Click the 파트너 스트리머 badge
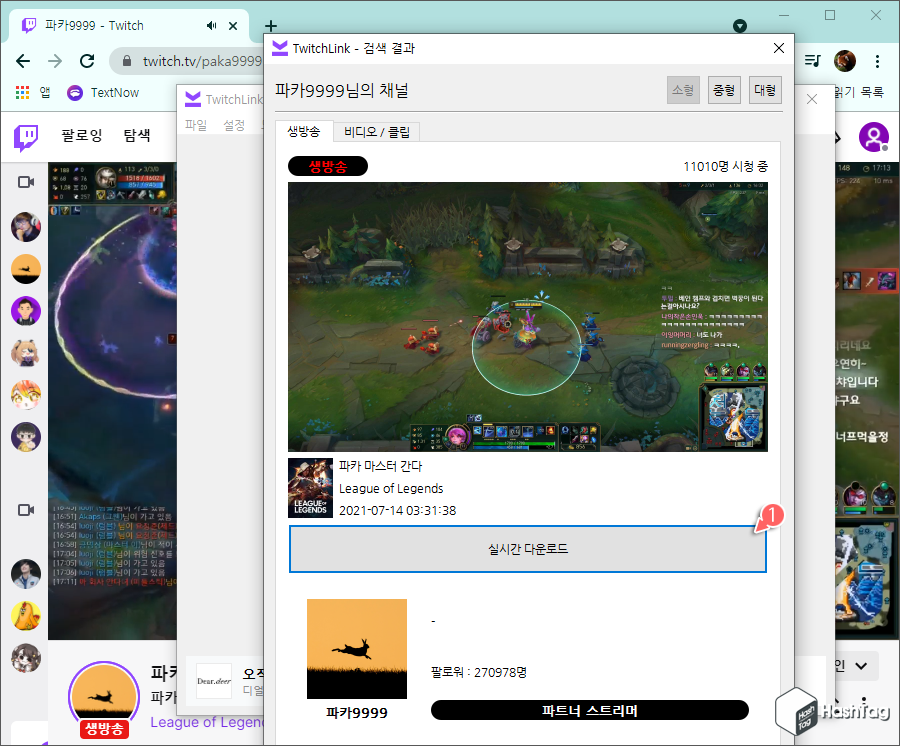 coord(589,710)
